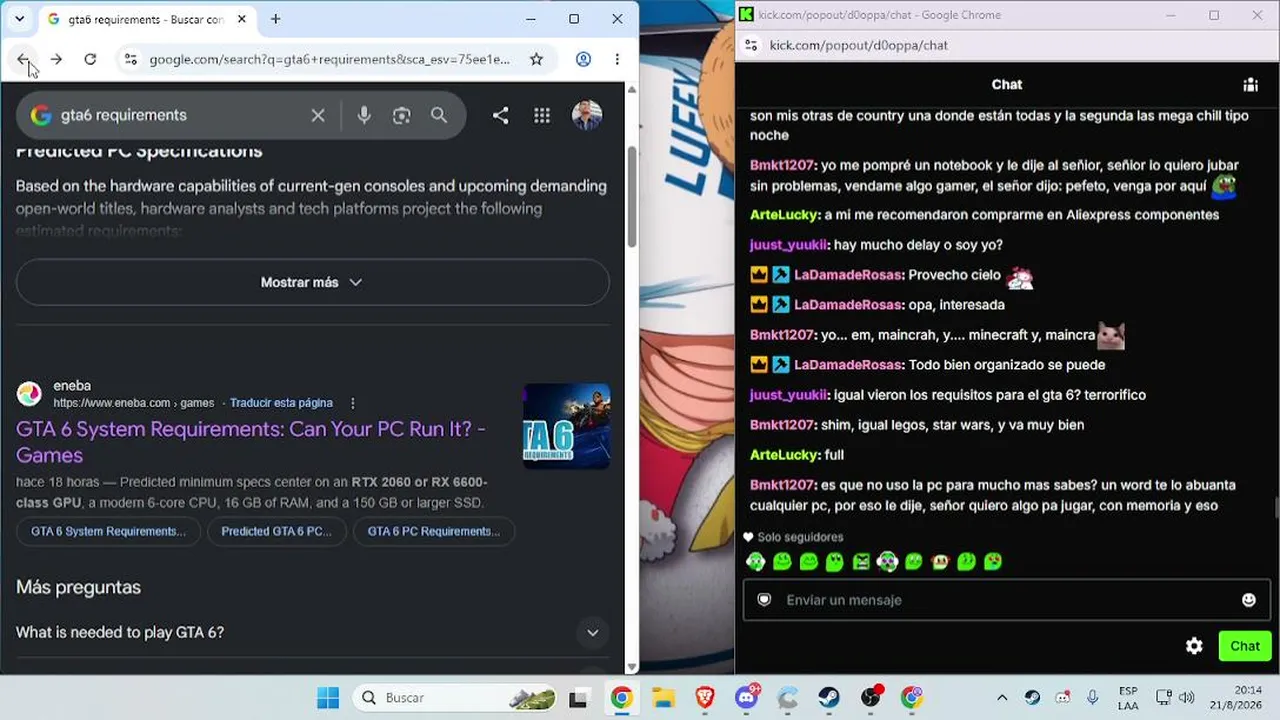Screen dimensions: 1280x720
Task: Open File Explorer from the taskbar
Action: pos(663,698)
